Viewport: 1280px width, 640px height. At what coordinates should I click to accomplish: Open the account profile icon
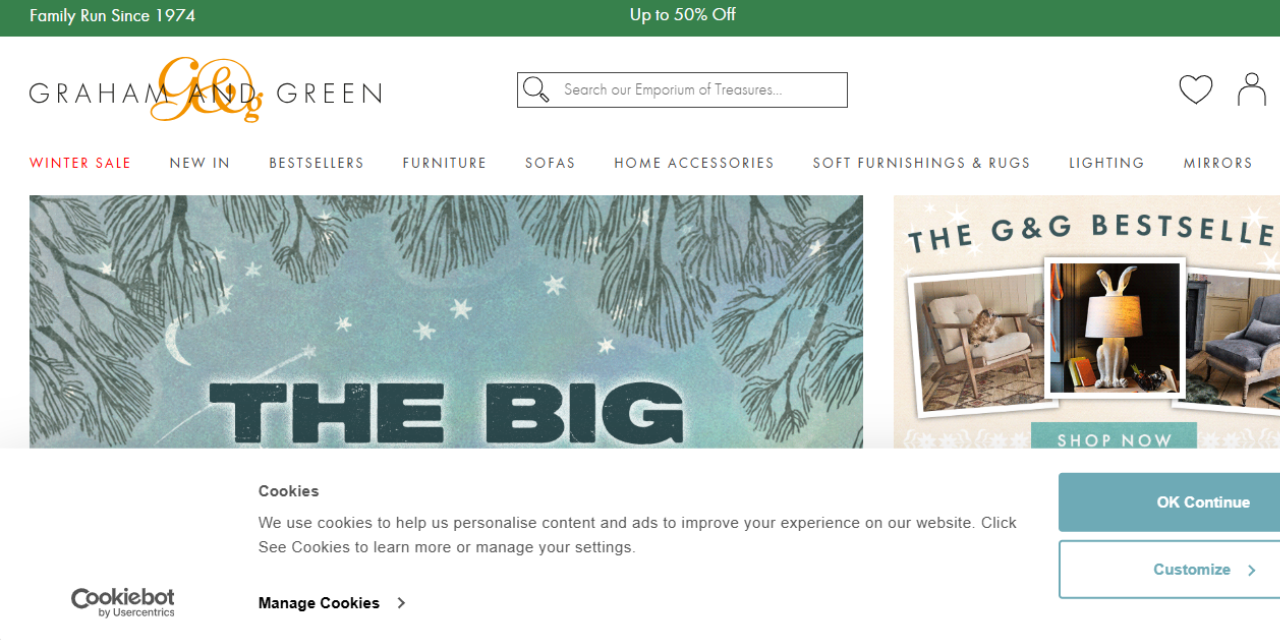coord(1251,89)
